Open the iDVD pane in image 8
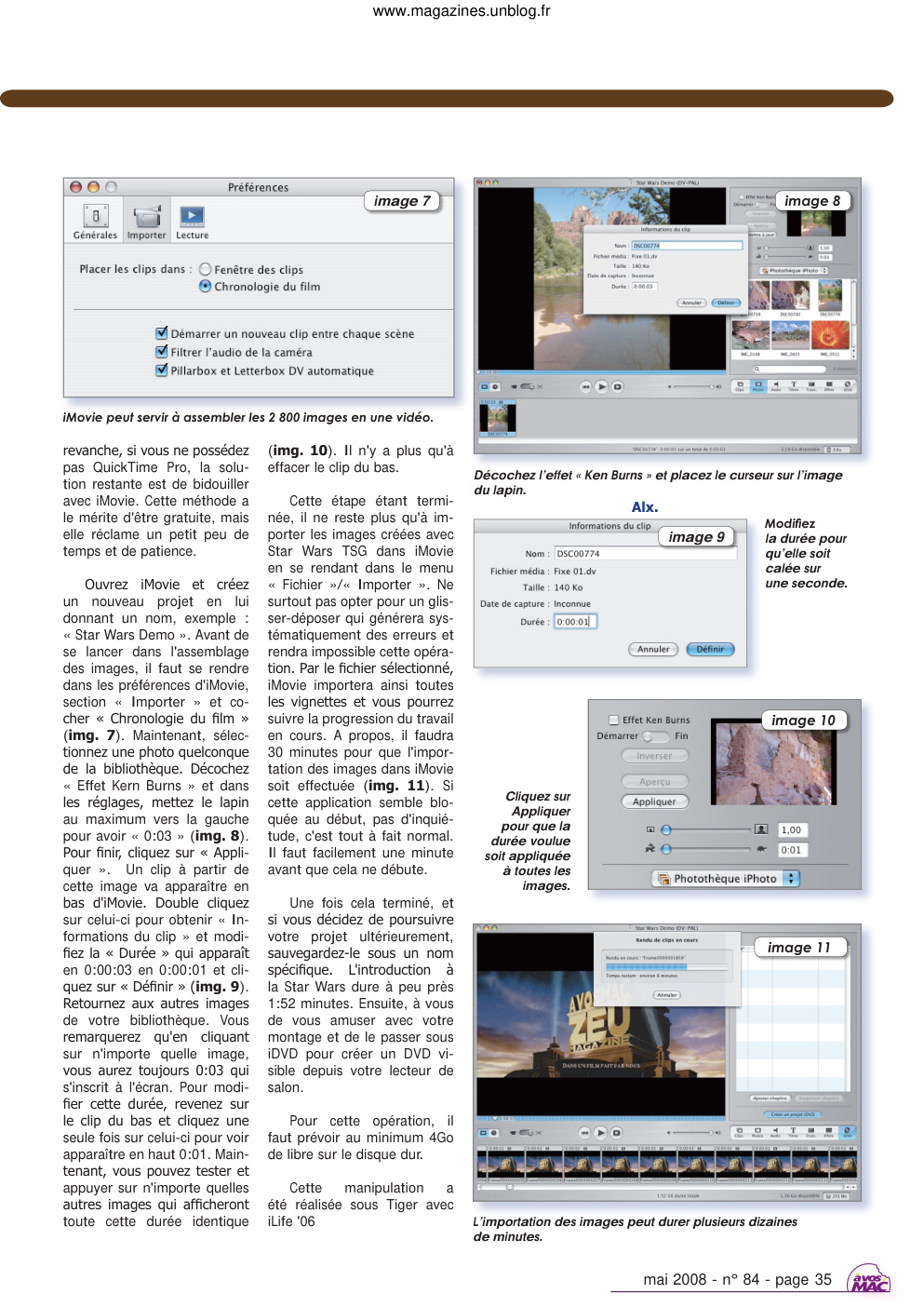 click(848, 385)
